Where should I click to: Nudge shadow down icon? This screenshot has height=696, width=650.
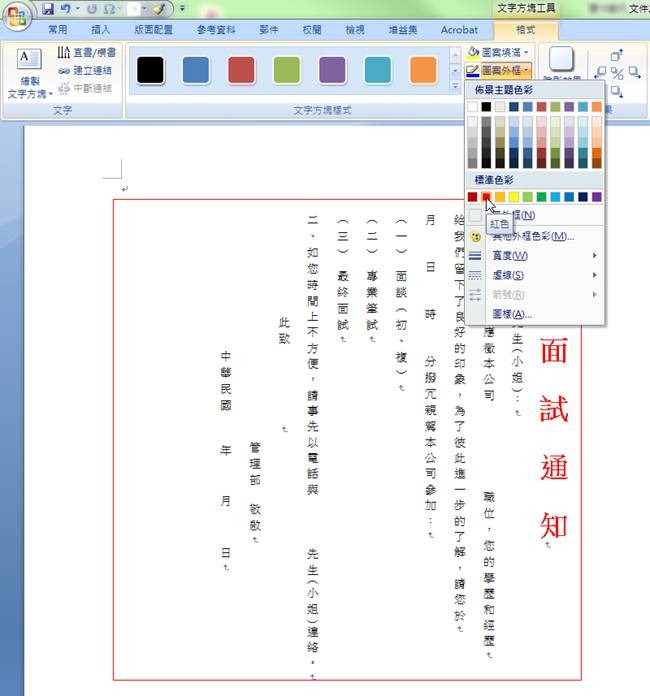[617, 91]
